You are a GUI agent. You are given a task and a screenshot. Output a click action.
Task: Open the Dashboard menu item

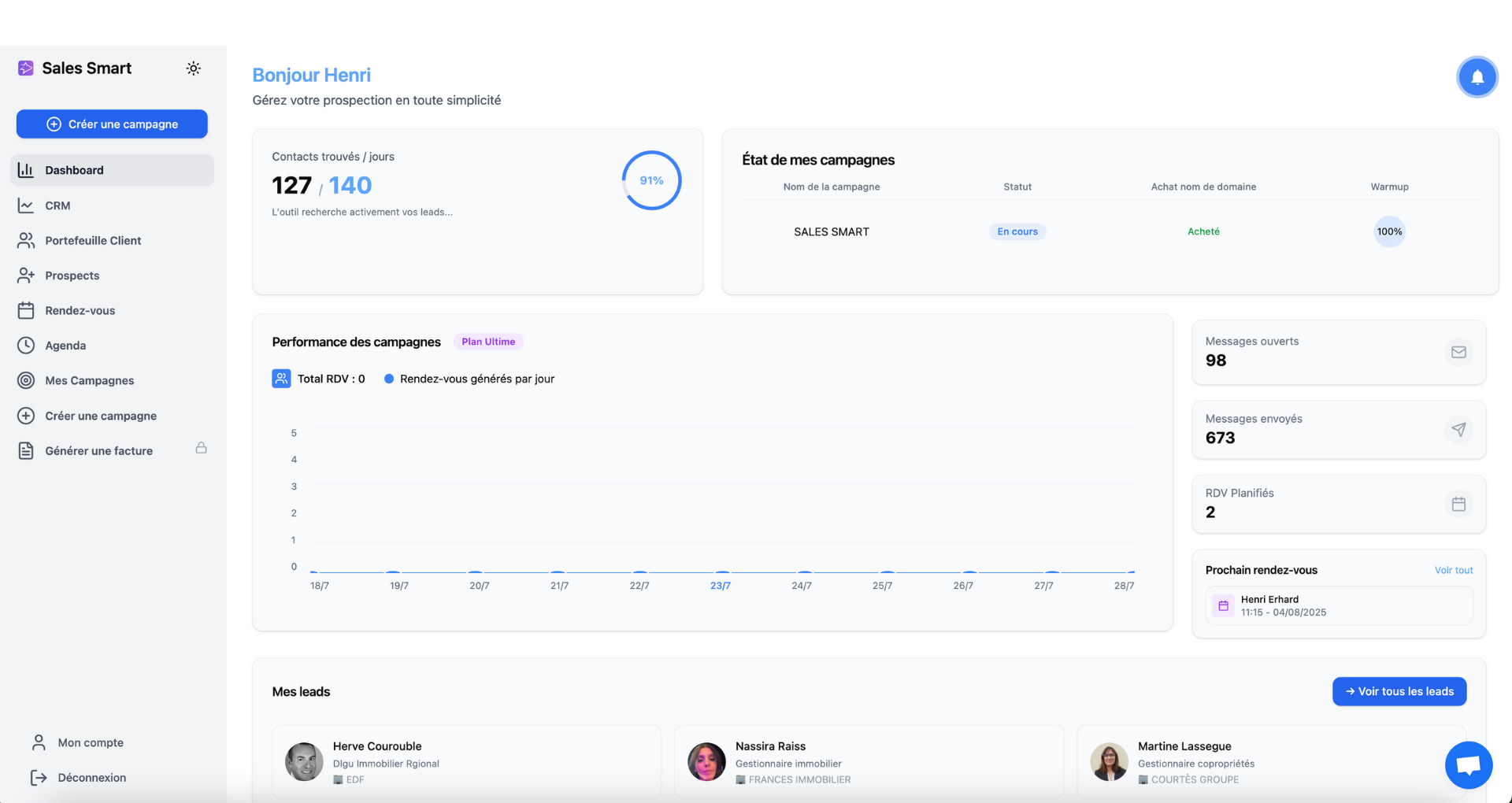[112, 170]
